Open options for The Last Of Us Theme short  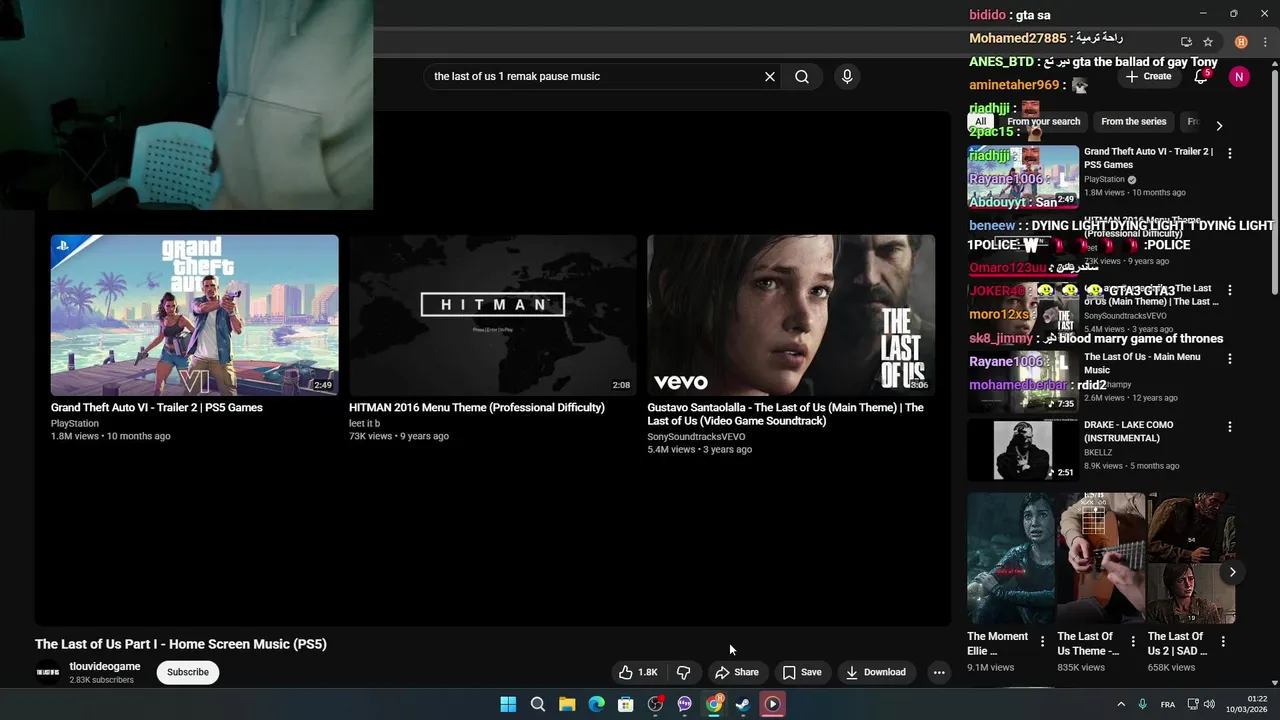click(x=1133, y=641)
